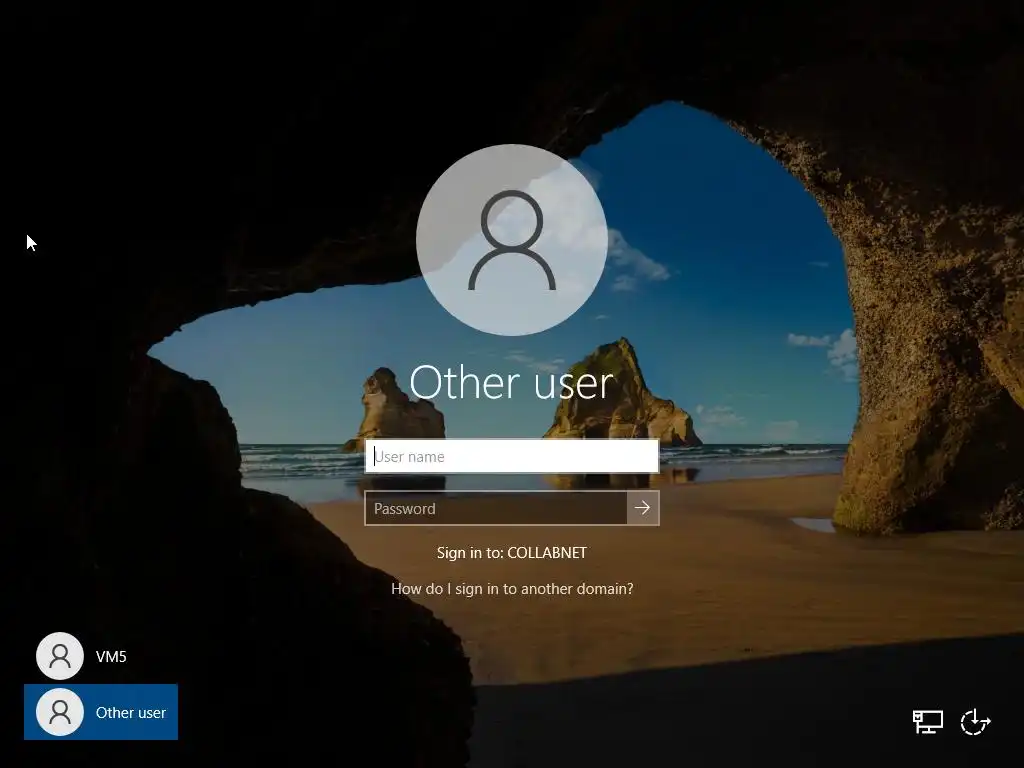The width and height of the screenshot is (1024, 768).
Task: Open the Ease of Access icon
Action: pos(976,722)
